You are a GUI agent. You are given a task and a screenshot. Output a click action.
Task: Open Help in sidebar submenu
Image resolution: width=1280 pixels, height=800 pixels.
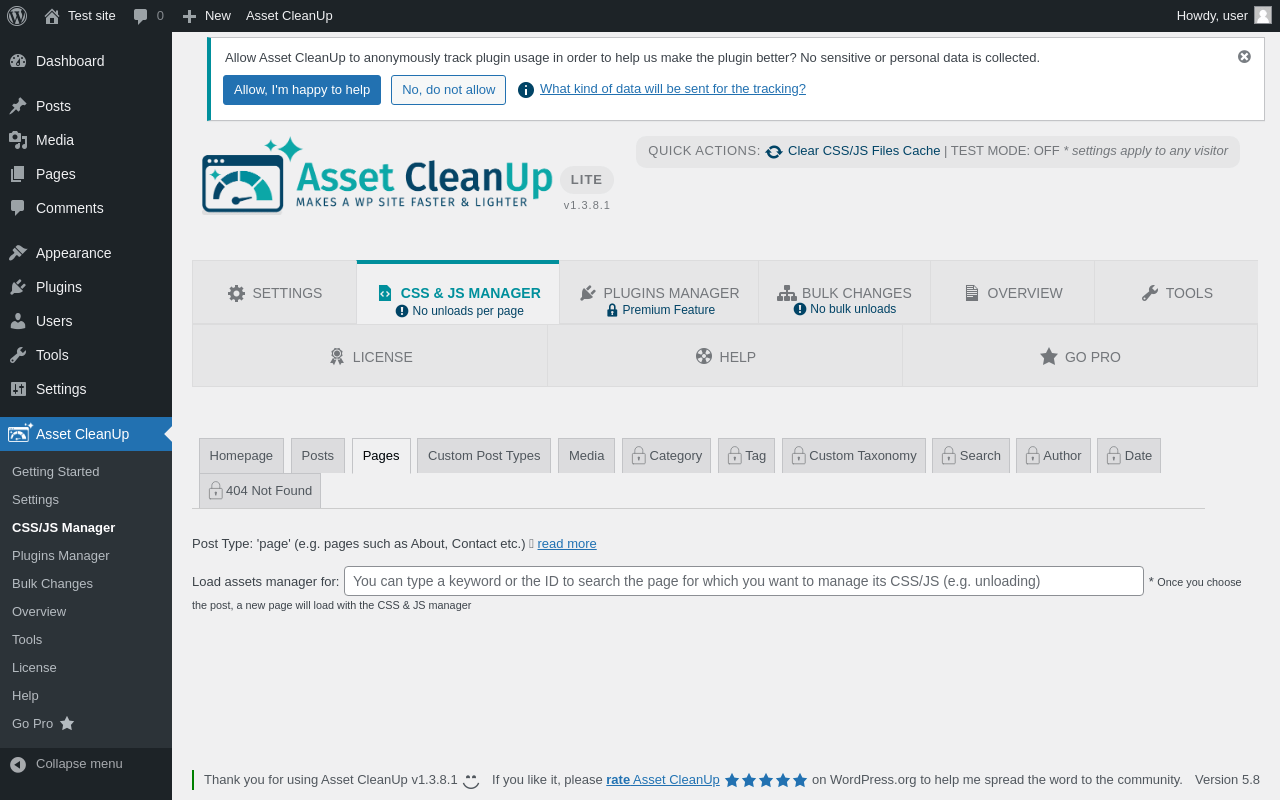pos(26,696)
